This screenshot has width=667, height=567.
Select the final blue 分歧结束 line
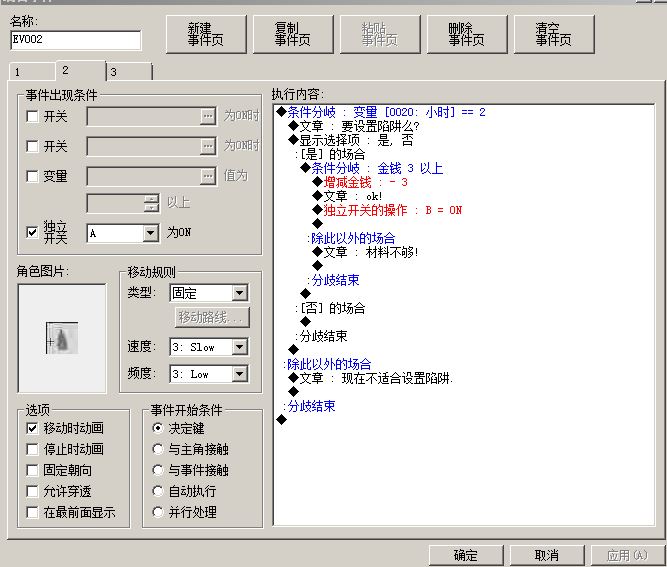coord(310,407)
